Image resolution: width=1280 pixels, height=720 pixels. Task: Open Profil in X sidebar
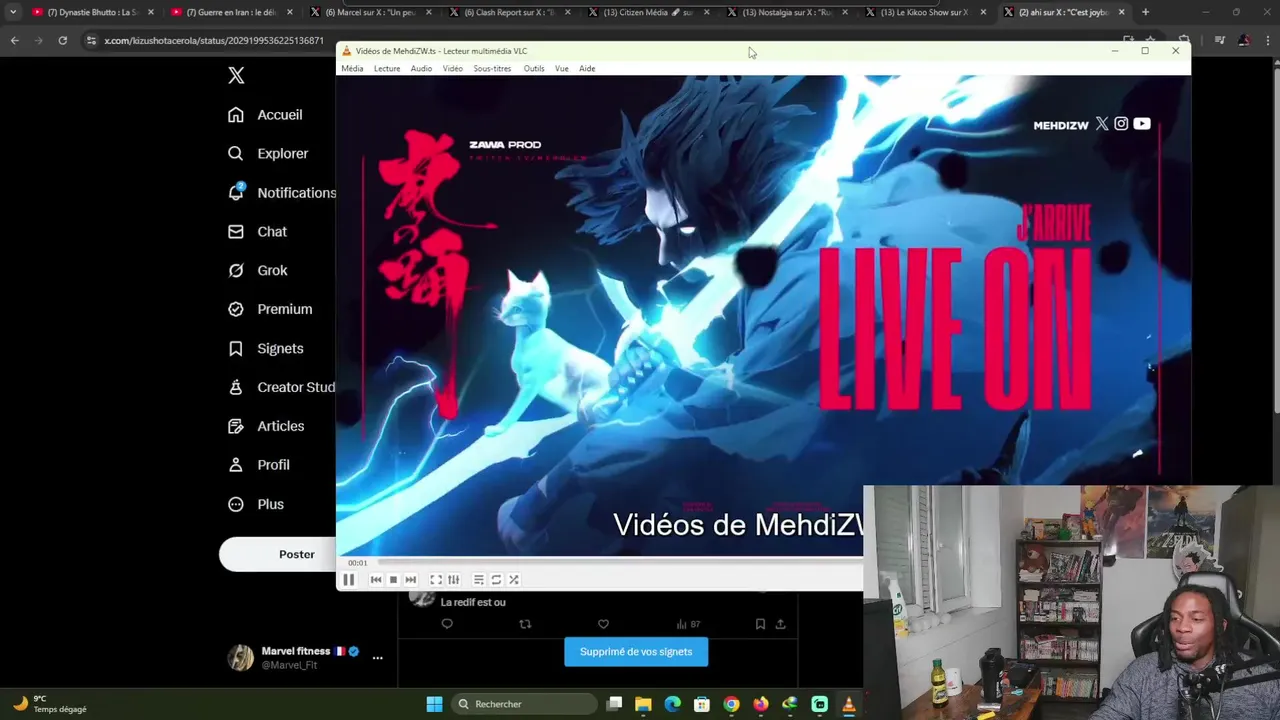[258, 465]
